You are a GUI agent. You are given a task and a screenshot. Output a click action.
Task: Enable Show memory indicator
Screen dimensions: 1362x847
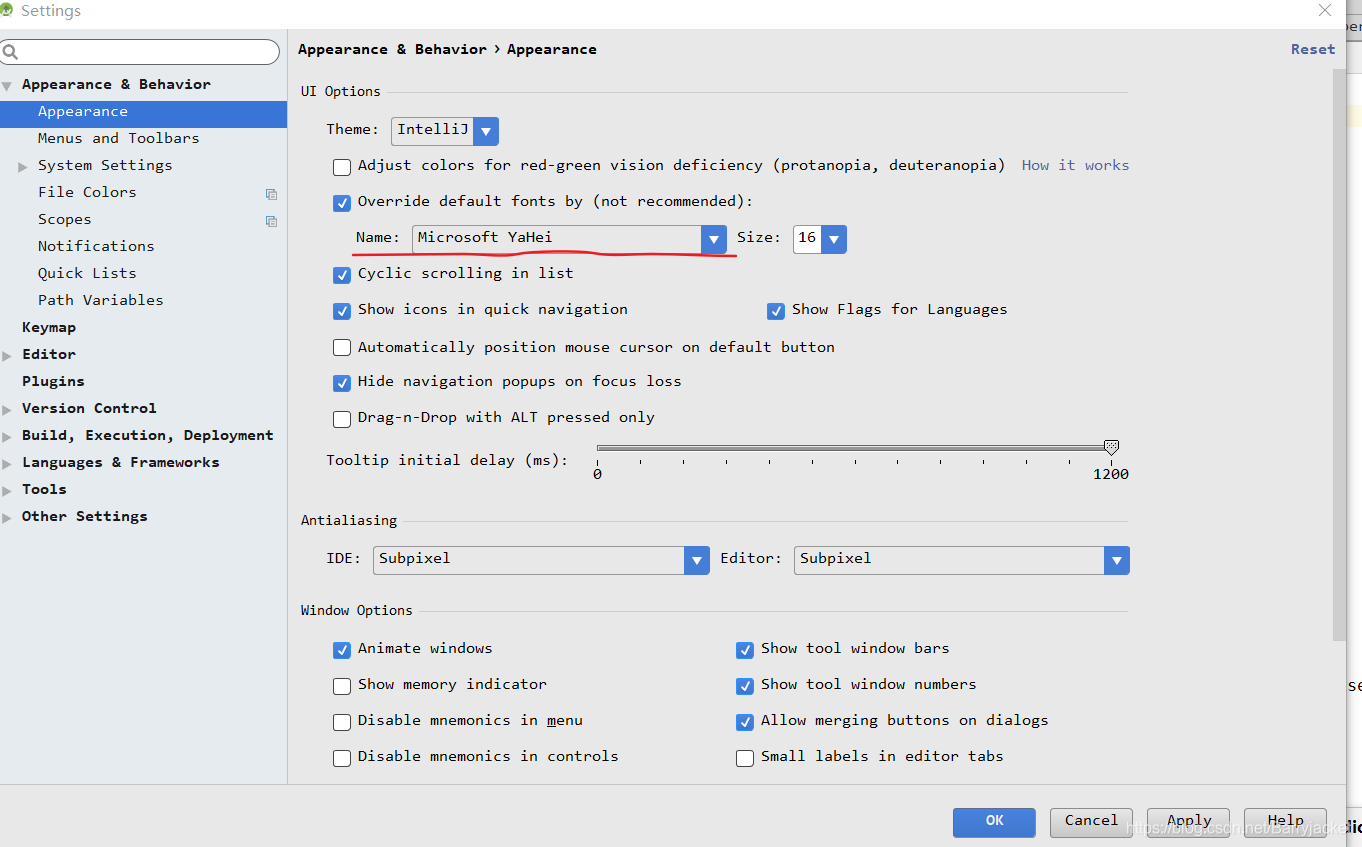[342, 686]
